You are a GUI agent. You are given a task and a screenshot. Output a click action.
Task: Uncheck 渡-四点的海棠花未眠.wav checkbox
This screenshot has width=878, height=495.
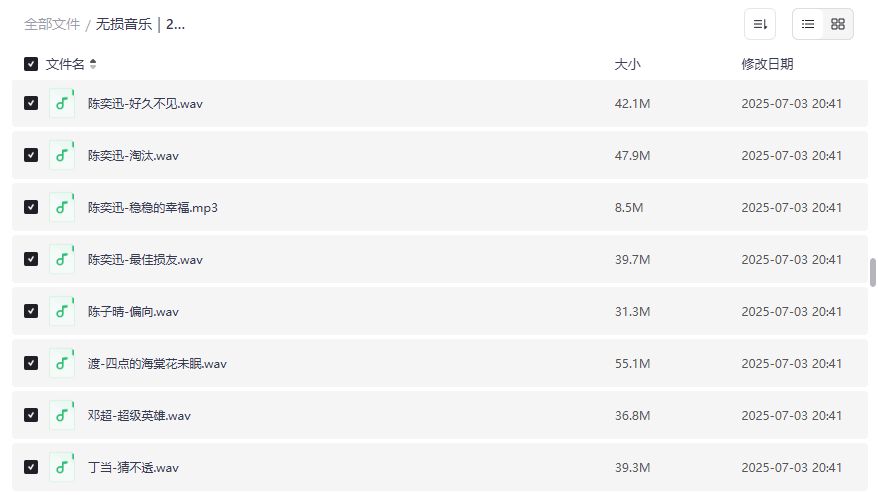coord(31,363)
